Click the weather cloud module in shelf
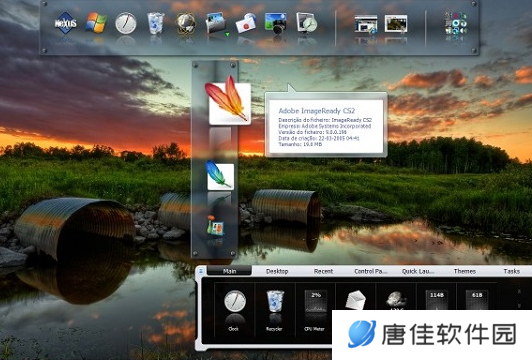The height and width of the screenshot is (360, 532). tap(396, 300)
